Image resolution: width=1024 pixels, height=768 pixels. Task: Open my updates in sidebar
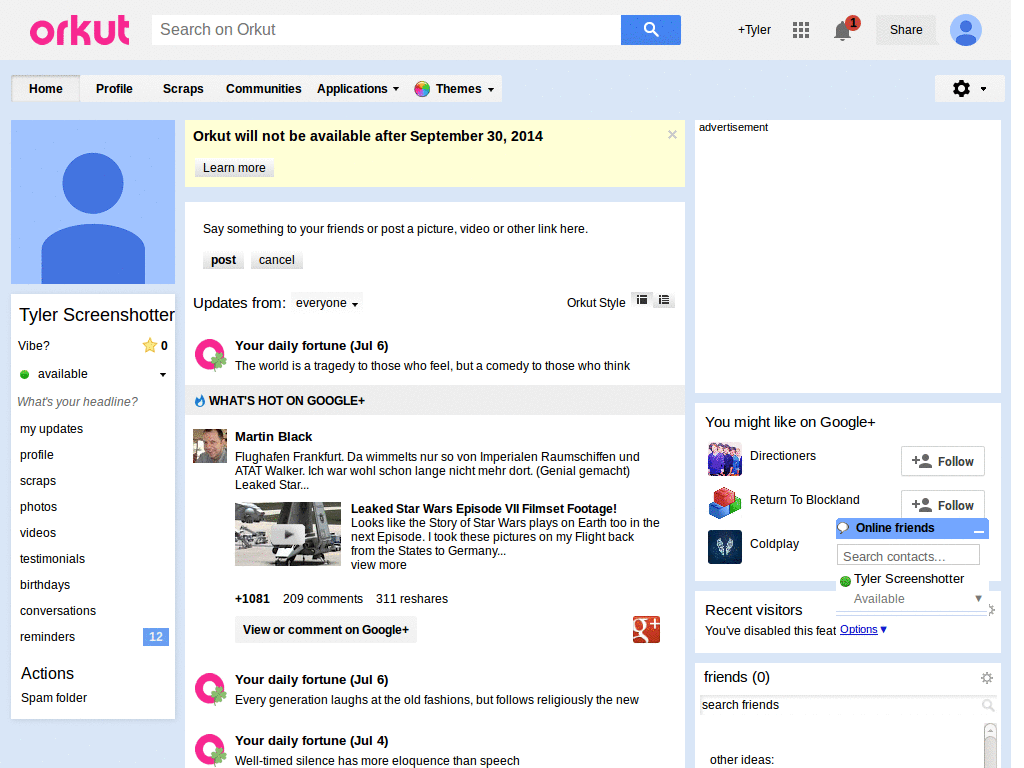52,429
